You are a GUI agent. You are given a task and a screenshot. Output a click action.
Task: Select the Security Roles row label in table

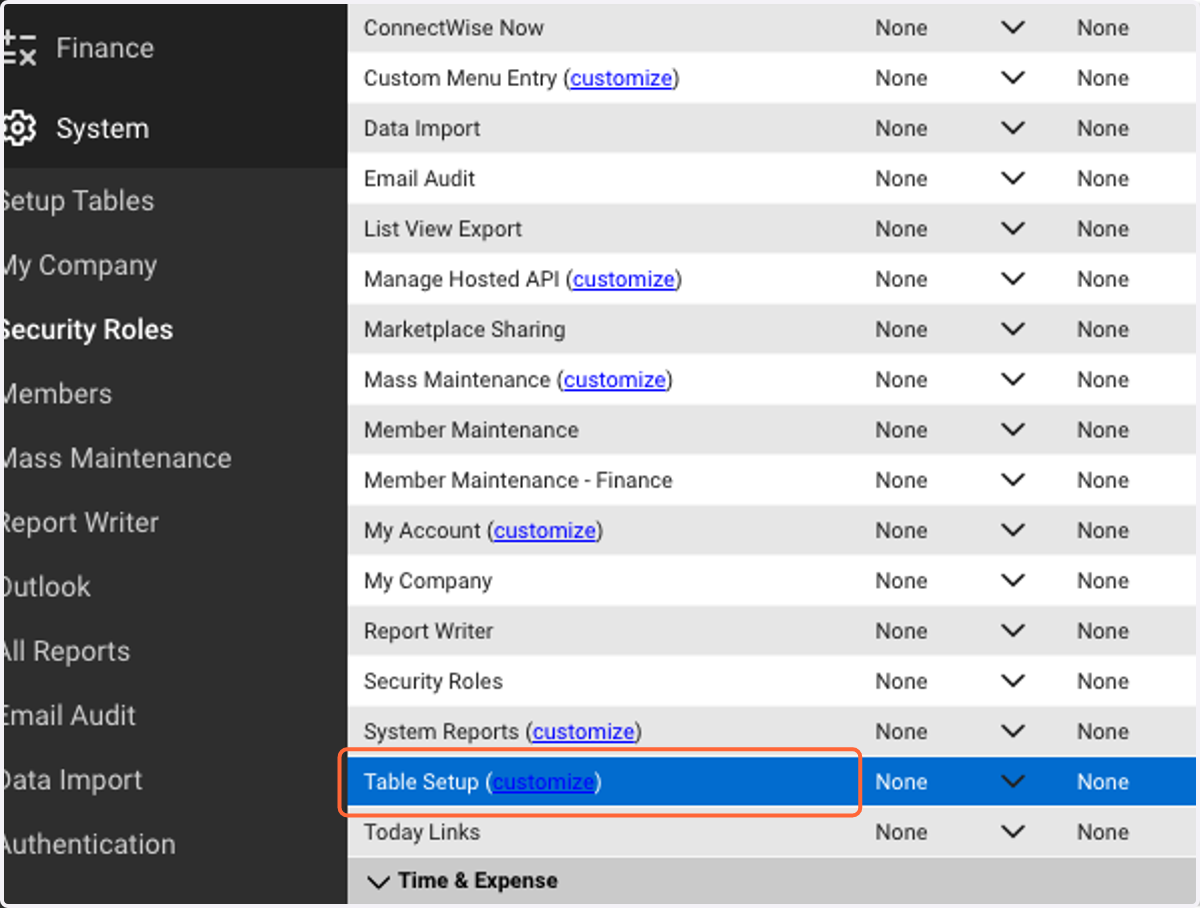click(x=433, y=681)
